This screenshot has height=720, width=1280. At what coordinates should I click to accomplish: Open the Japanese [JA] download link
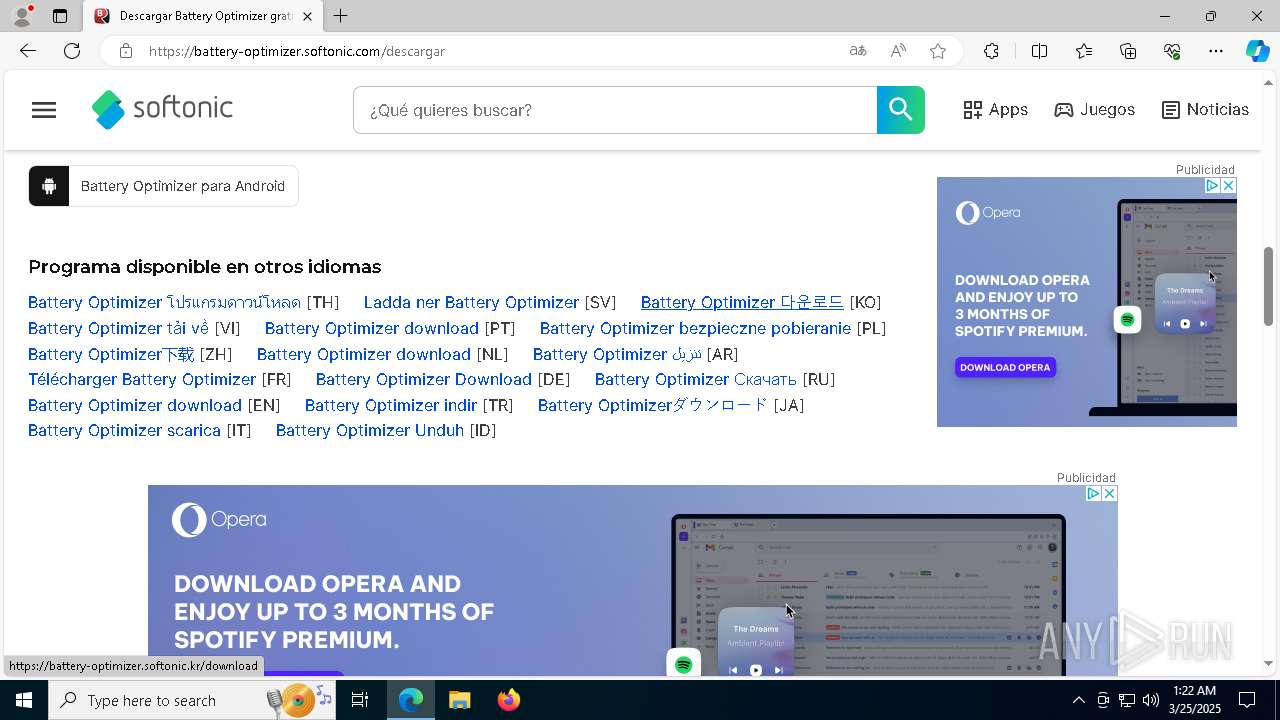tap(653, 405)
